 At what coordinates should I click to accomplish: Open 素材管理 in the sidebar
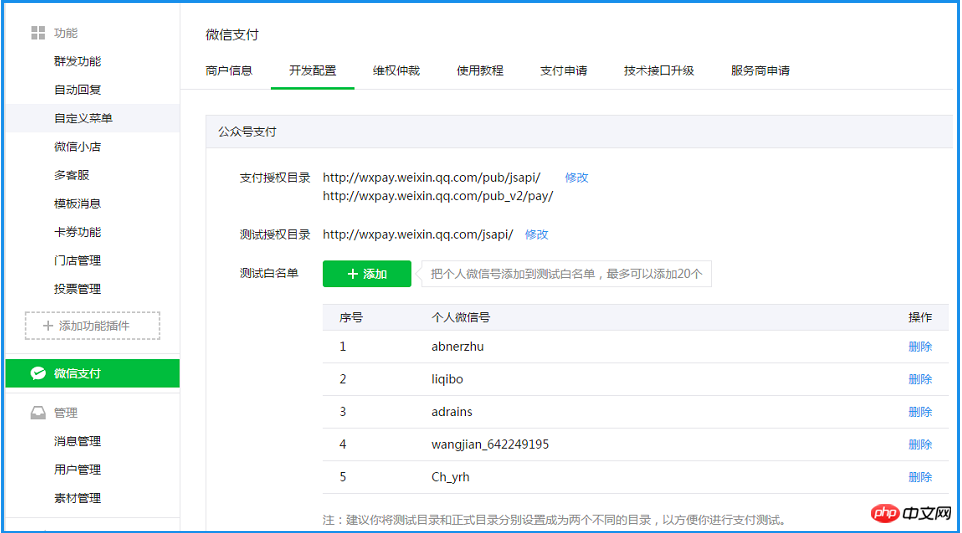point(77,498)
